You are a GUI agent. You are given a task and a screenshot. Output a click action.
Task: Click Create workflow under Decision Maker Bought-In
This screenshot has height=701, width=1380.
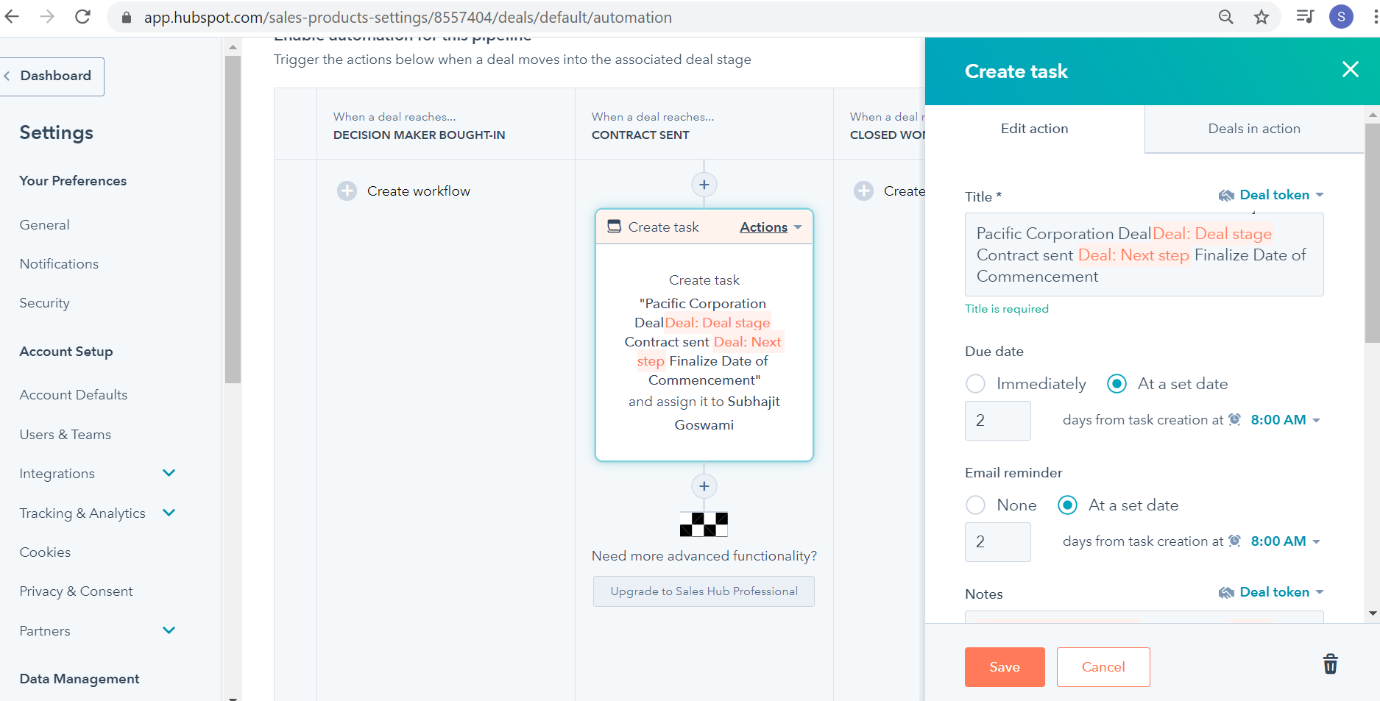tap(418, 191)
